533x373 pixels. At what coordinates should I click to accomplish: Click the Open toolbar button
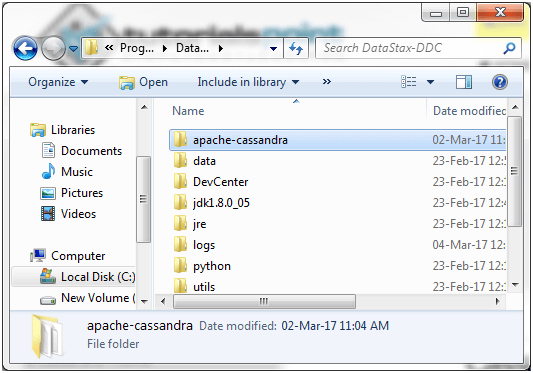point(143,82)
